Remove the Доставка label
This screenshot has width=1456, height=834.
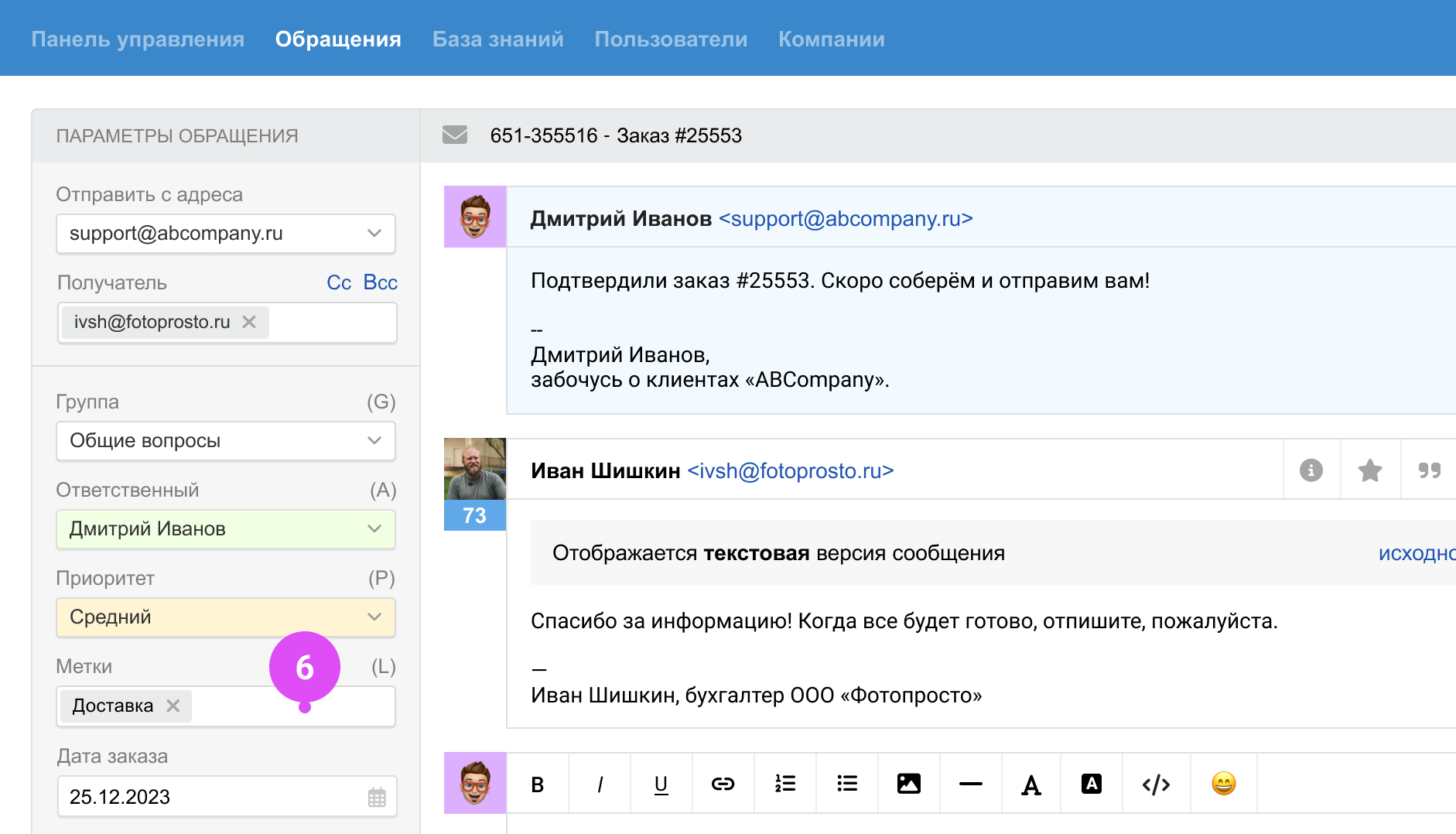[173, 706]
